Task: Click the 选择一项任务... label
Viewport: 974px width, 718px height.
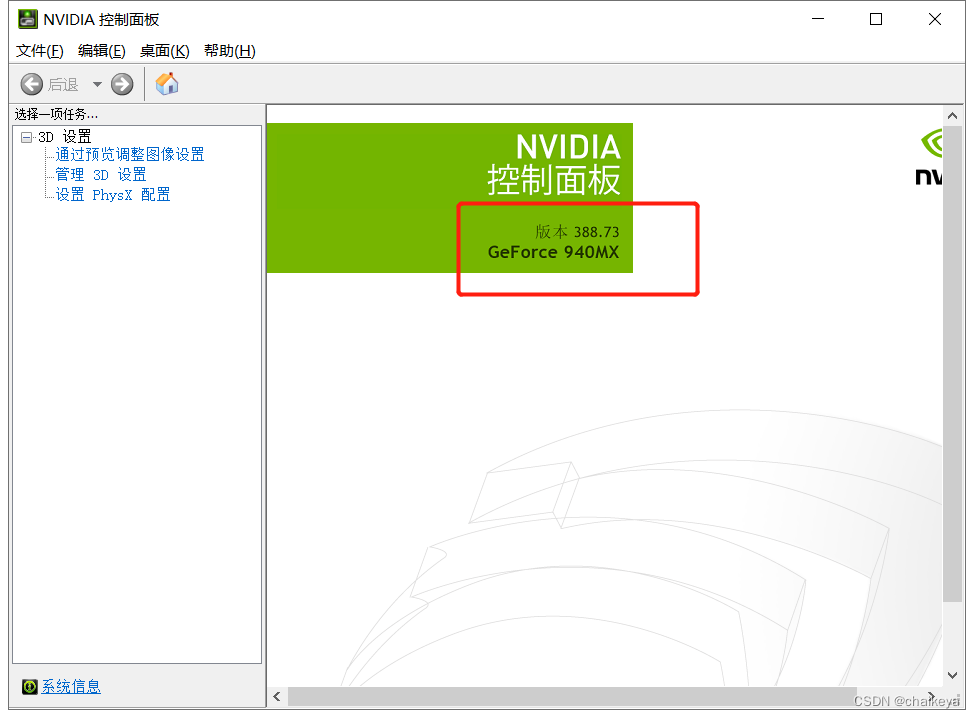Action: click(57, 114)
